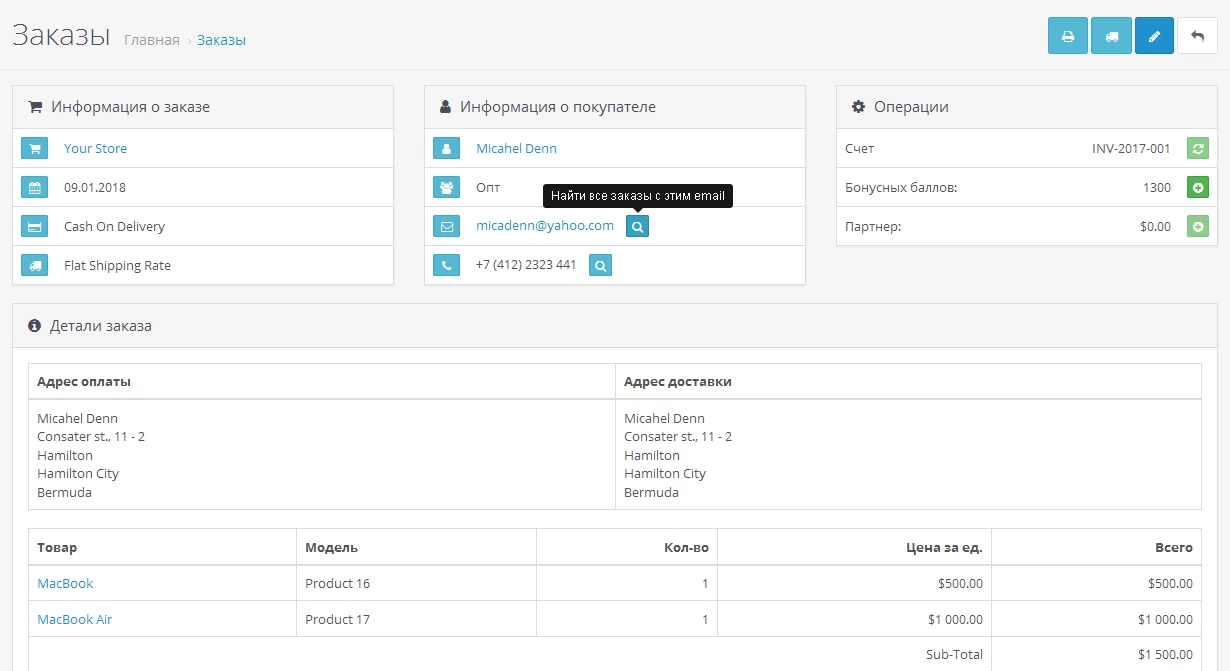Click the Cash On Delivery card icon
Image resolution: width=1230 pixels, height=671 pixels.
tap(35, 227)
